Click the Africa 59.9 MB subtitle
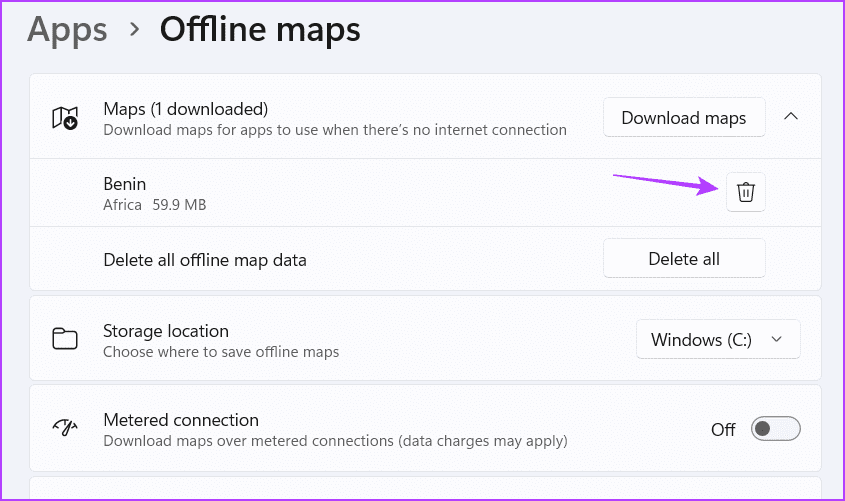The height and width of the screenshot is (501, 845). [155, 205]
